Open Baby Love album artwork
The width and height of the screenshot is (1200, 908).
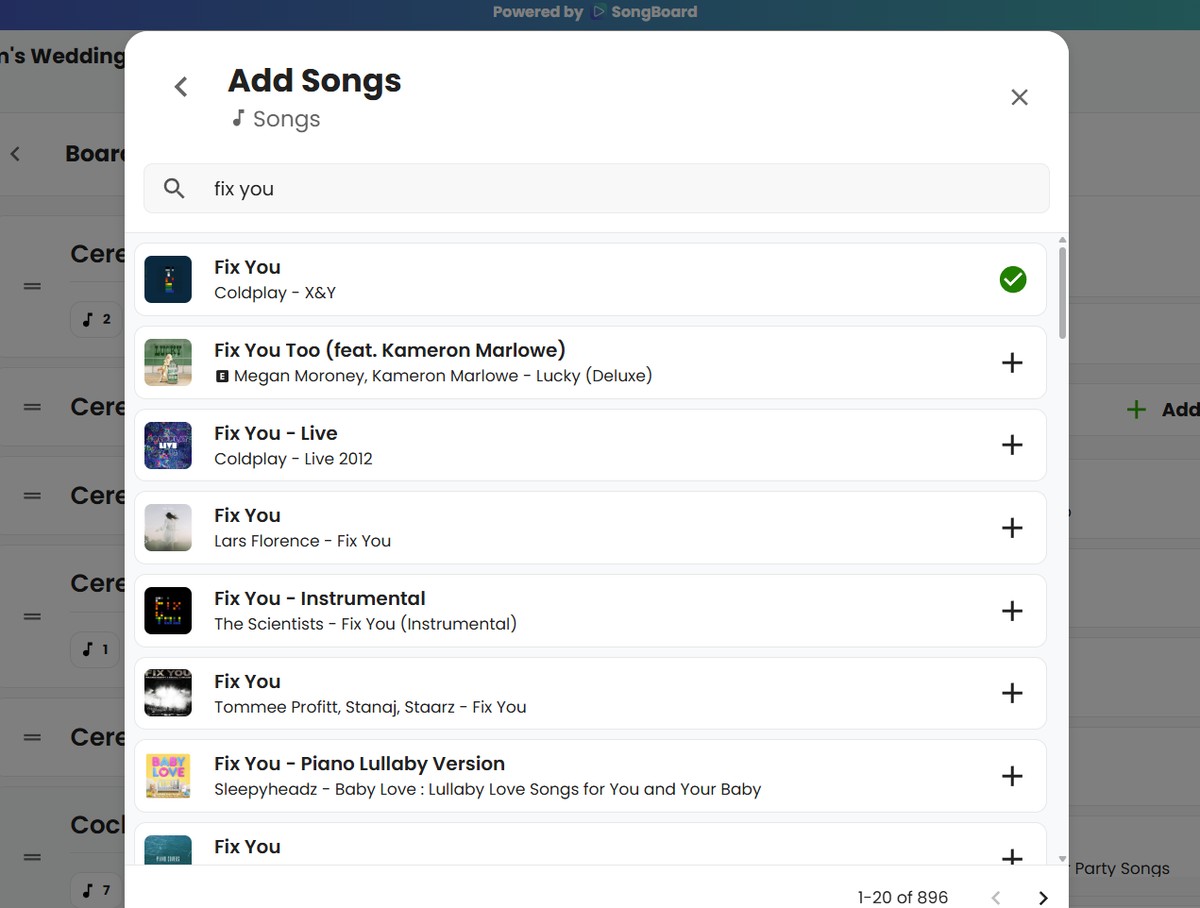pyautogui.click(x=168, y=776)
